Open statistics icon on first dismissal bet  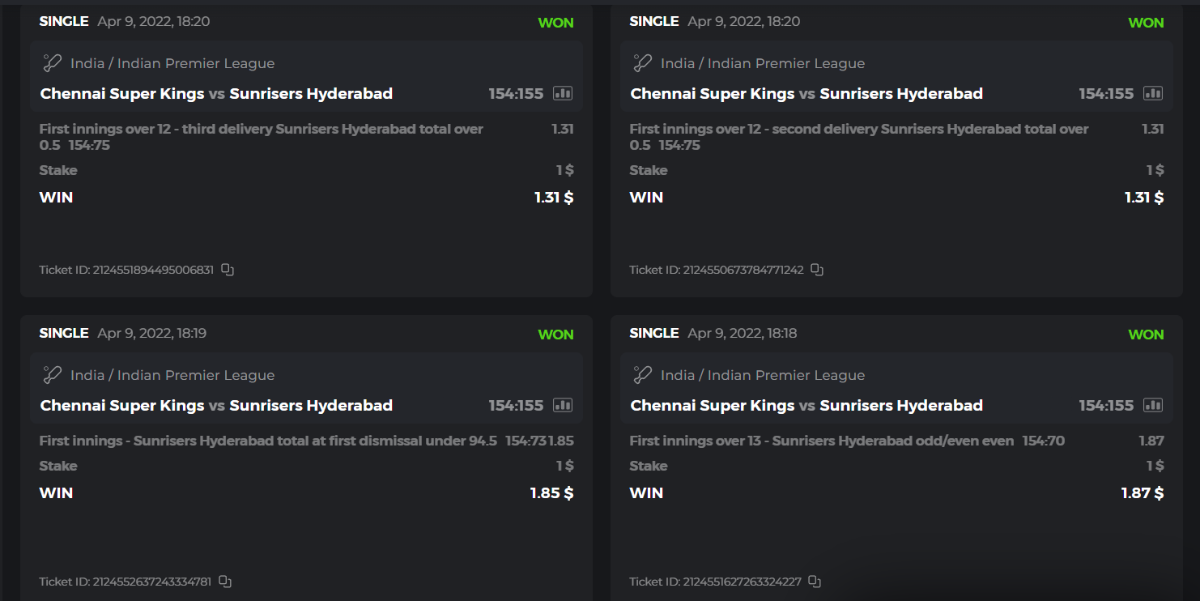click(x=563, y=406)
